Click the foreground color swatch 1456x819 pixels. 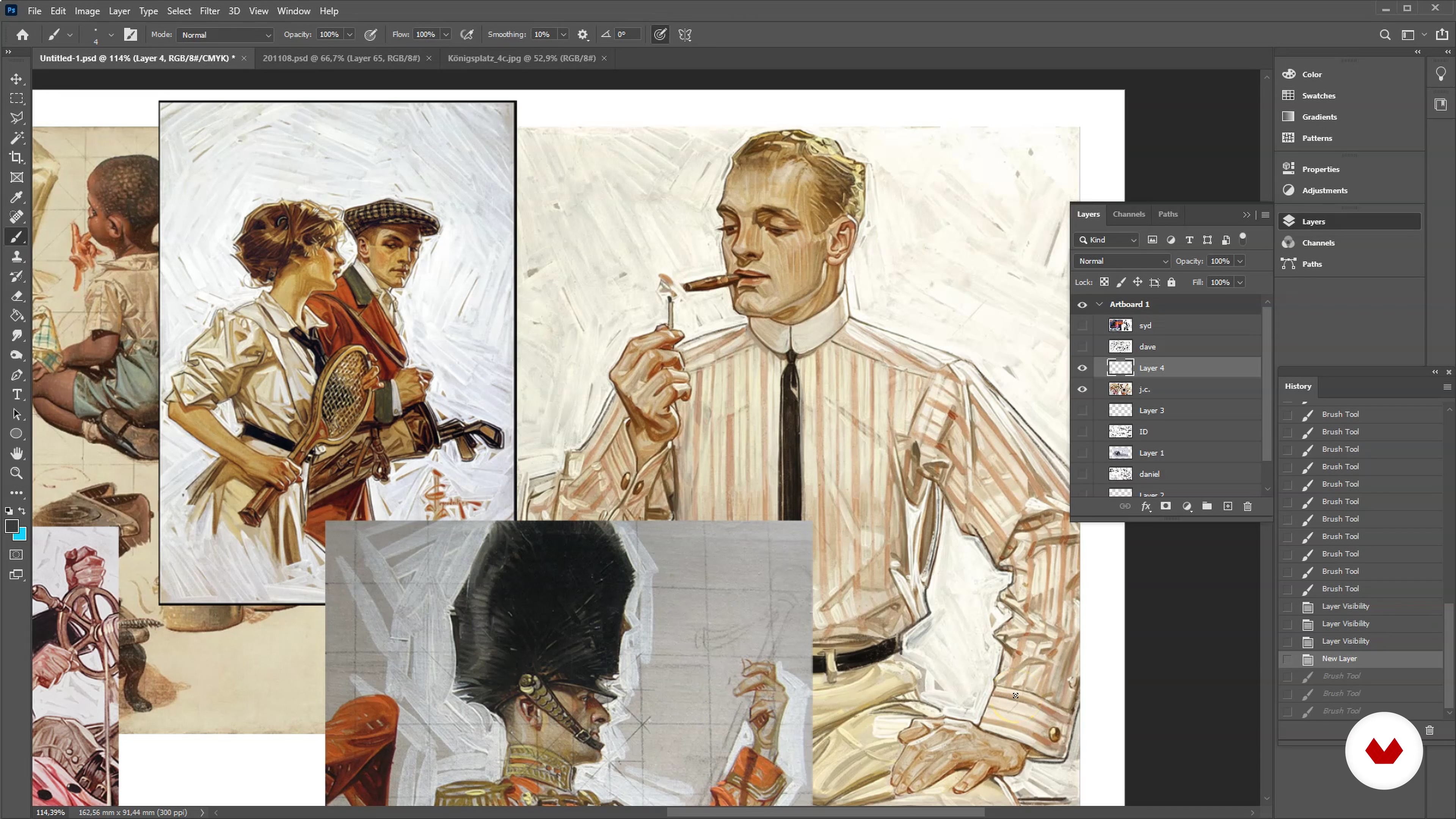pyautogui.click(x=11, y=526)
